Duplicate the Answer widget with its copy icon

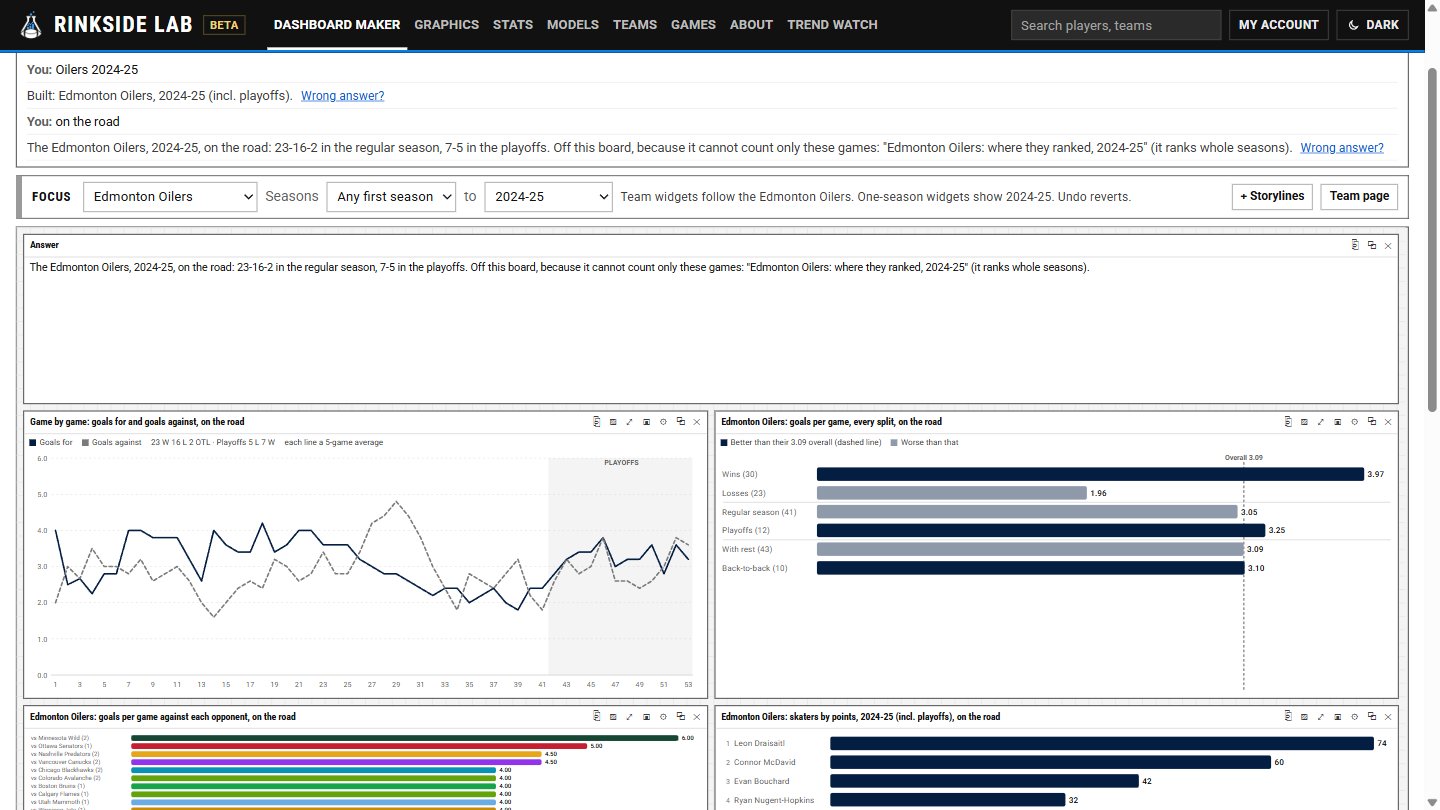1372,245
